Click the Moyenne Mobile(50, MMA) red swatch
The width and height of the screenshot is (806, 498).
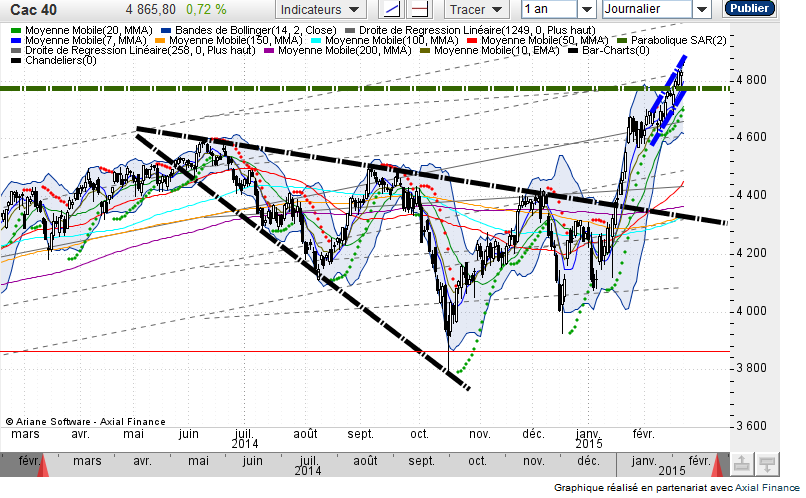[472, 41]
